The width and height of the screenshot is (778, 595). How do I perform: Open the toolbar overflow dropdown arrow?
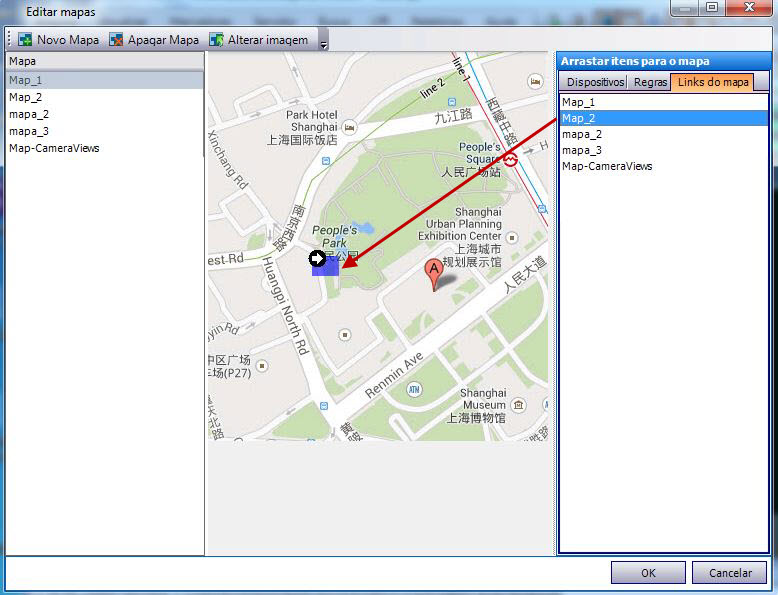pyautogui.click(x=324, y=44)
